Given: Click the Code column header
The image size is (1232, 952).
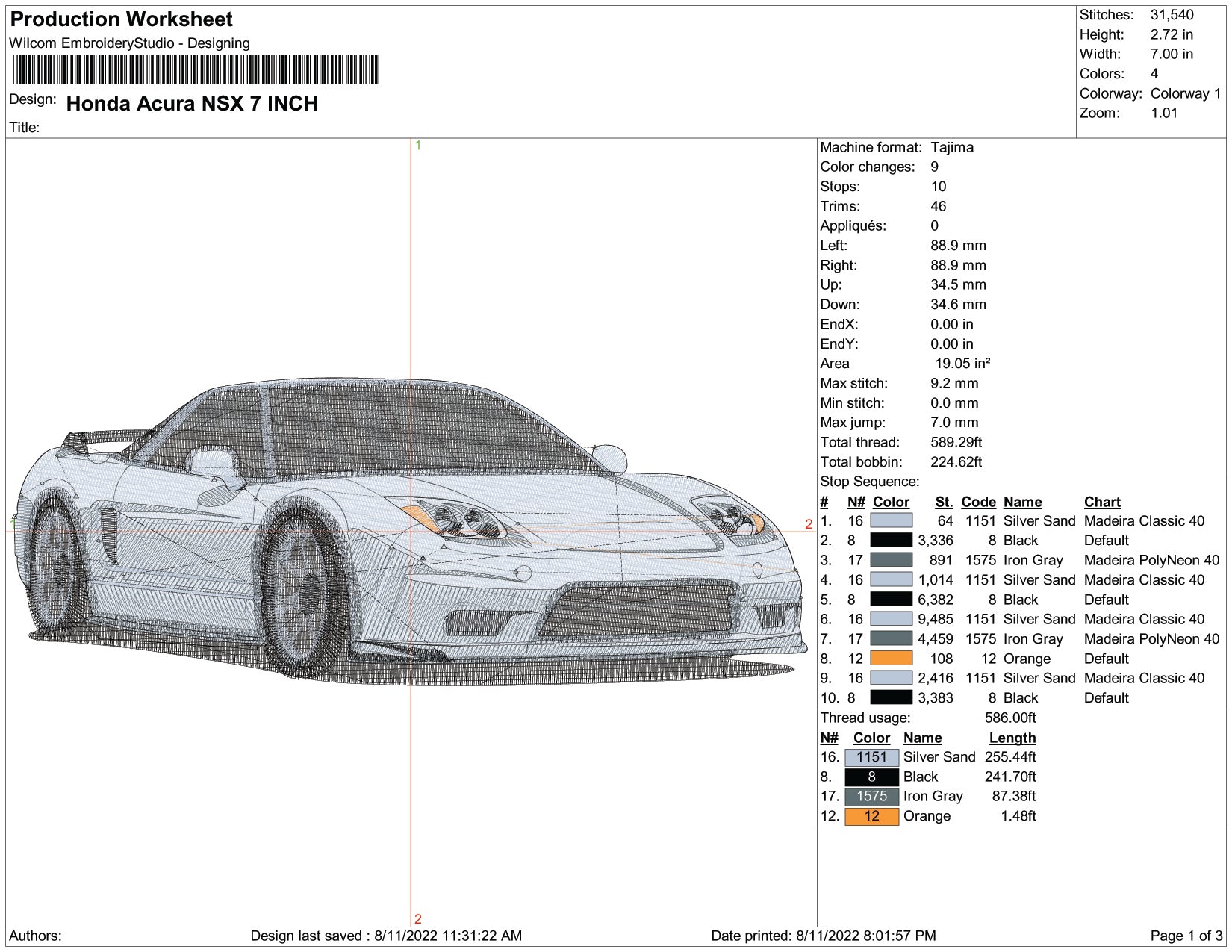Looking at the screenshot, I should click(x=978, y=502).
